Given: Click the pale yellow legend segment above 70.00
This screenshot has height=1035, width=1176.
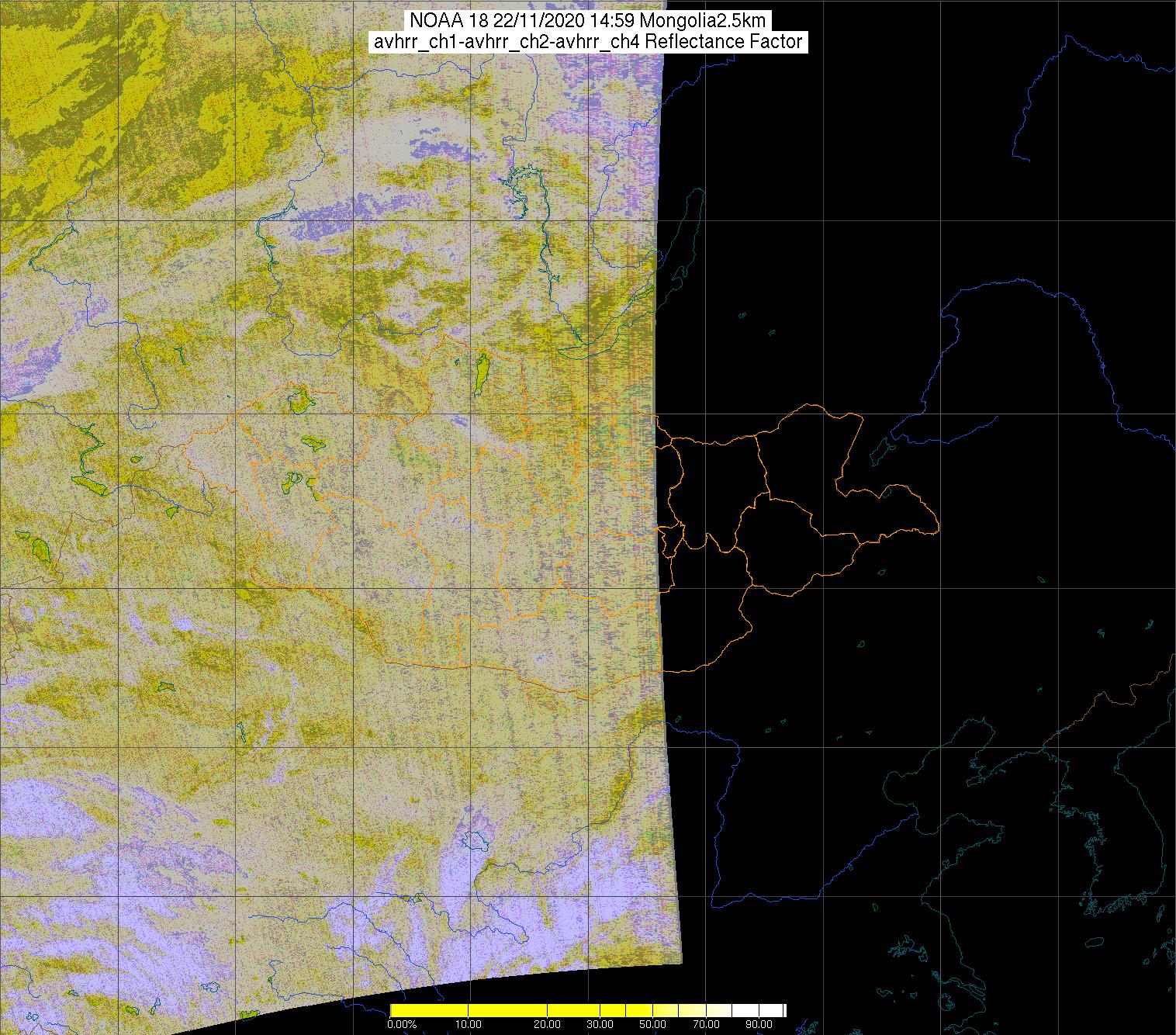Looking at the screenshot, I should click(x=718, y=1010).
